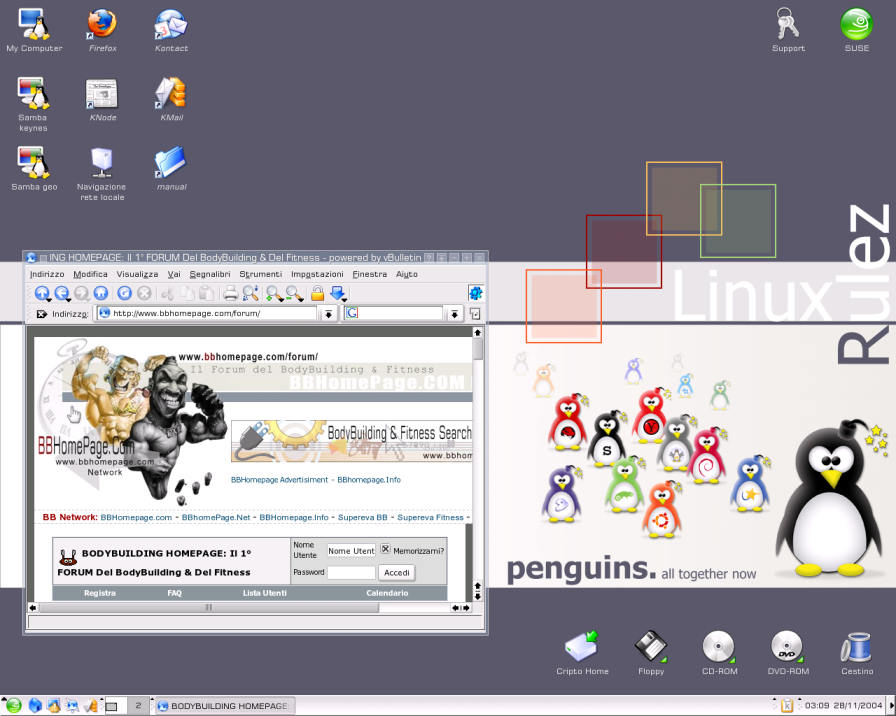
Task: Click the zoom-in magnifier icon
Action: point(273,293)
